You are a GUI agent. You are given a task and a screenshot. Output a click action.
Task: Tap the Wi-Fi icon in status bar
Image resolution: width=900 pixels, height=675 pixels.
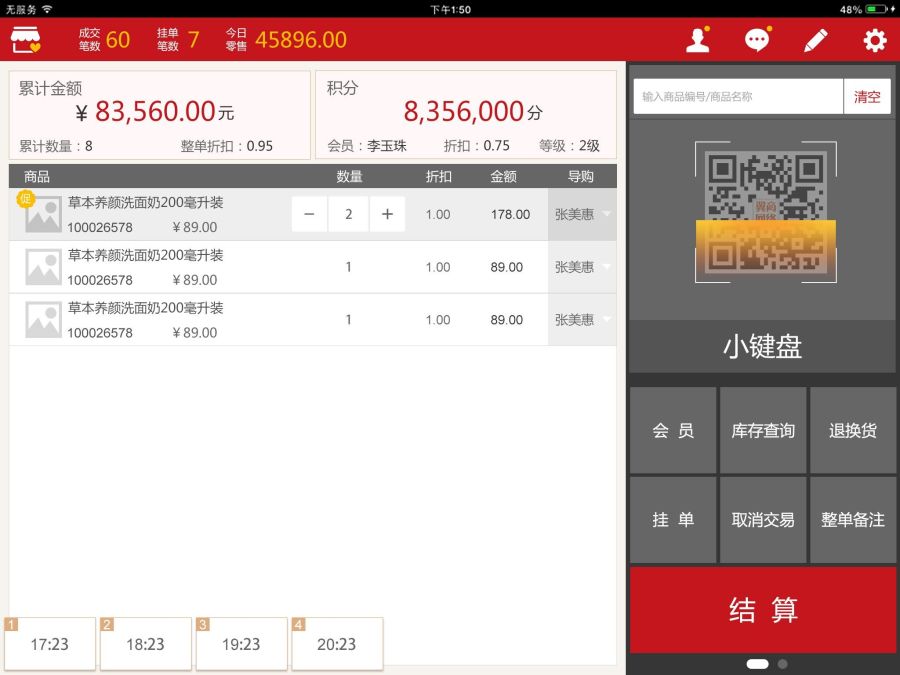[x=48, y=9]
